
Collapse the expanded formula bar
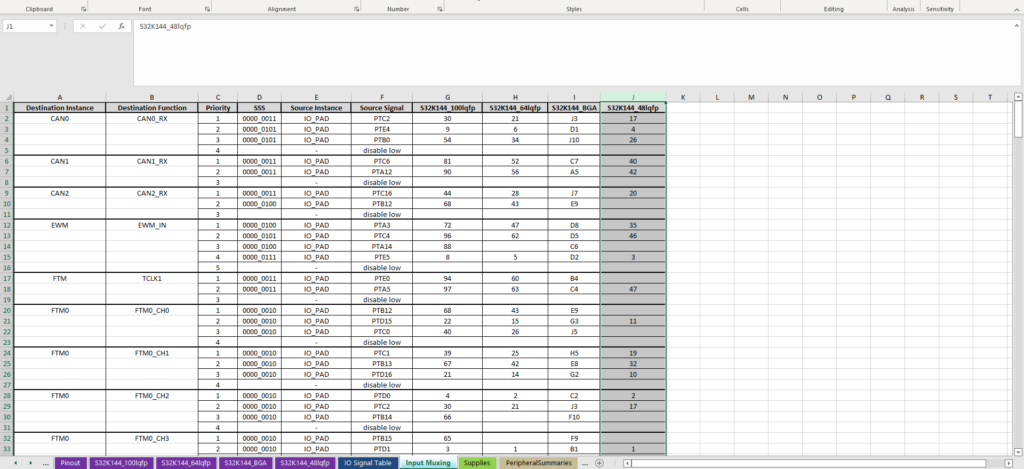point(1014,26)
